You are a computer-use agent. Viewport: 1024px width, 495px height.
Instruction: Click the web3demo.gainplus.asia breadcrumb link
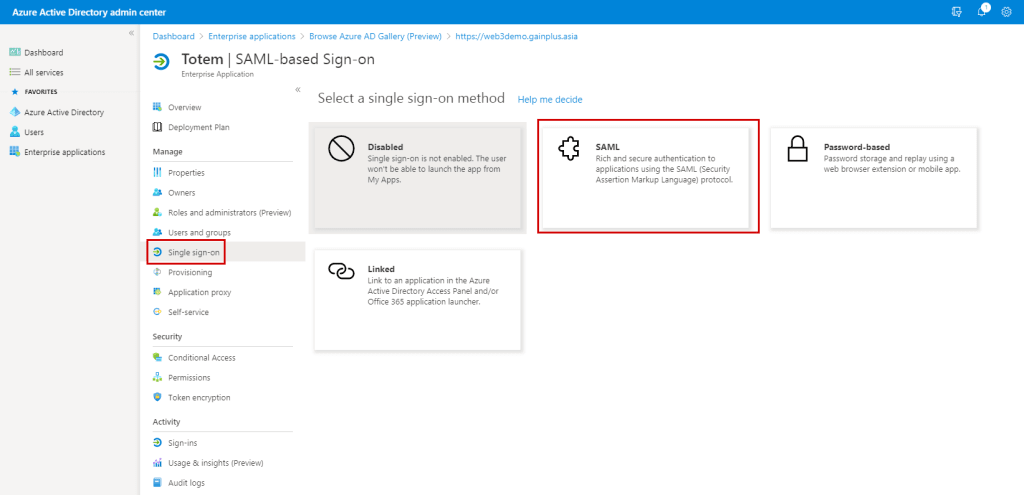click(516, 37)
